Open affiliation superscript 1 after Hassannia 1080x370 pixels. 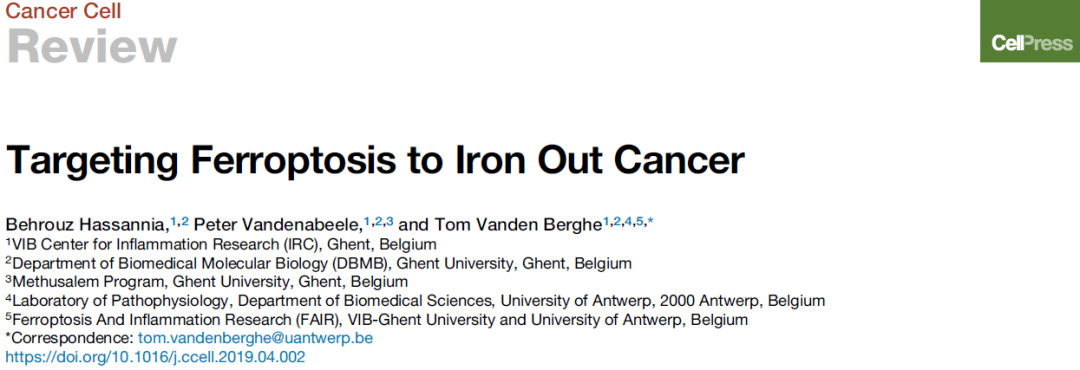coord(174,221)
